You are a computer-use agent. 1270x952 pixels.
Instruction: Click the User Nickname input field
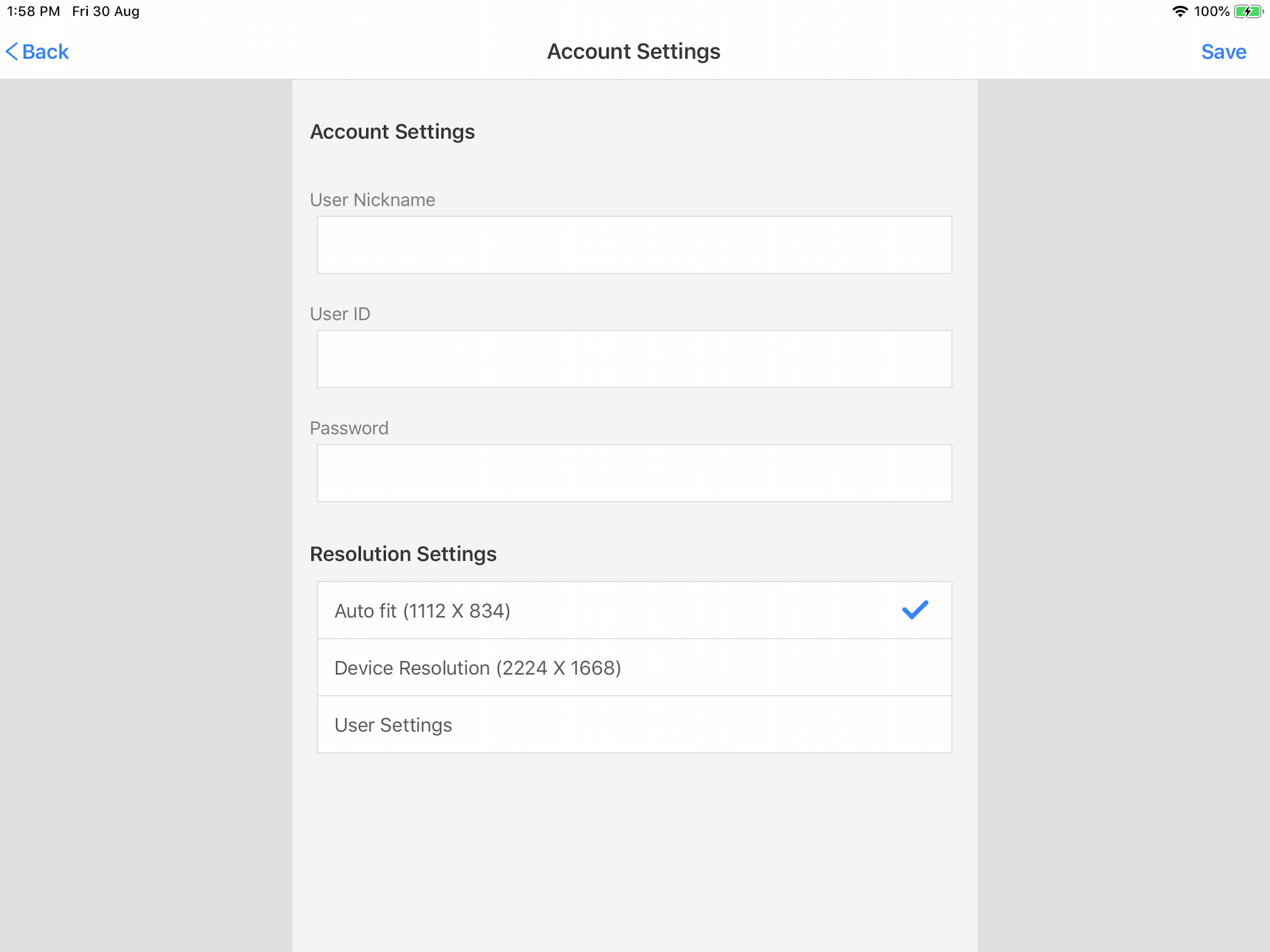pyautogui.click(x=635, y=245)
